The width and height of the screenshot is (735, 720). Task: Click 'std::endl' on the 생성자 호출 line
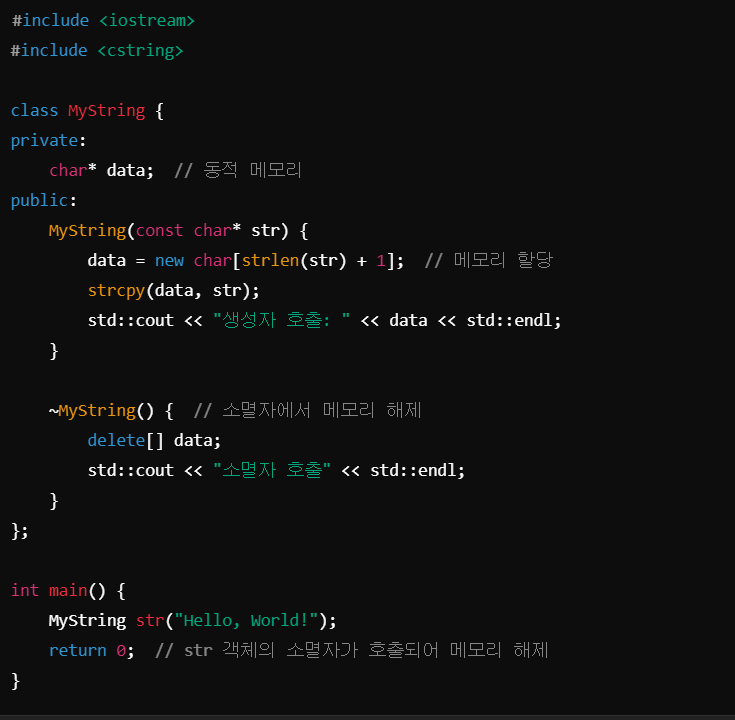(509, 321)
